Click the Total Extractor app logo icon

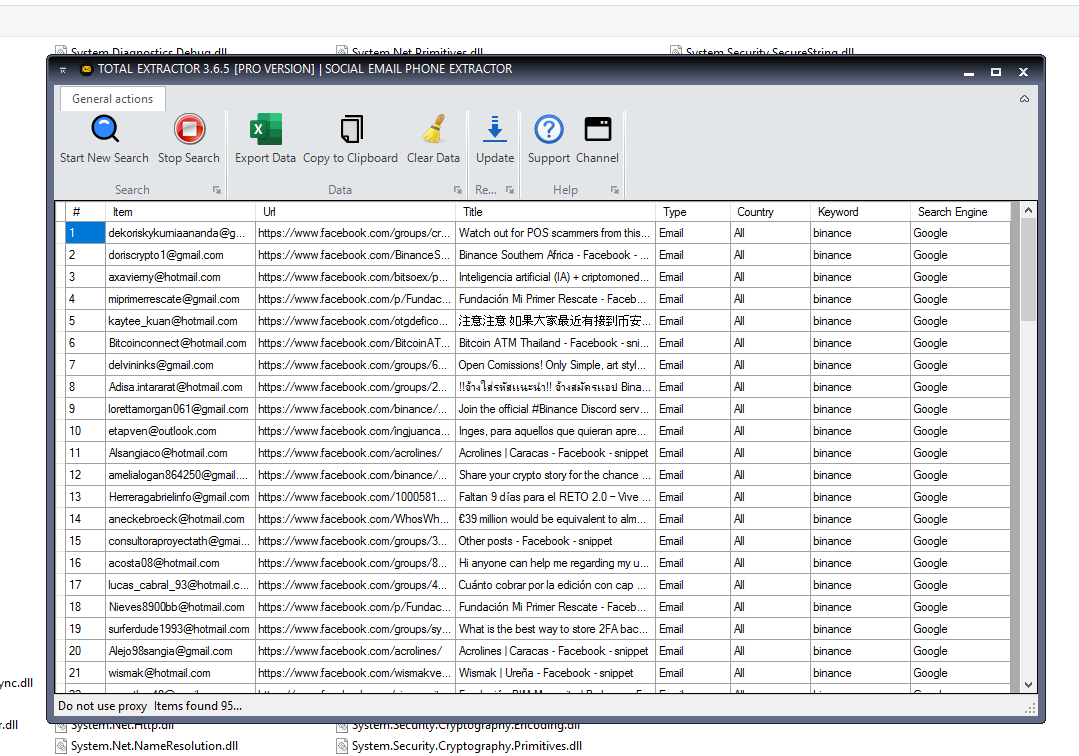pos(85,69)
